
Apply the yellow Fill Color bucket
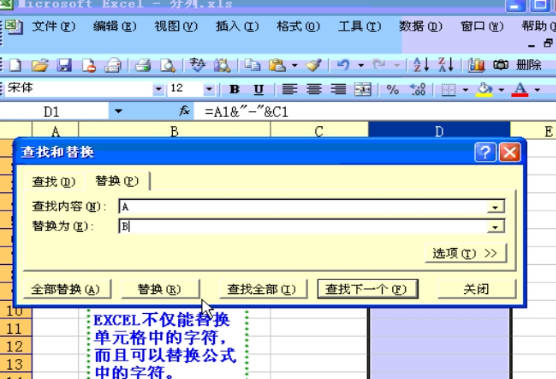[484, 90]
